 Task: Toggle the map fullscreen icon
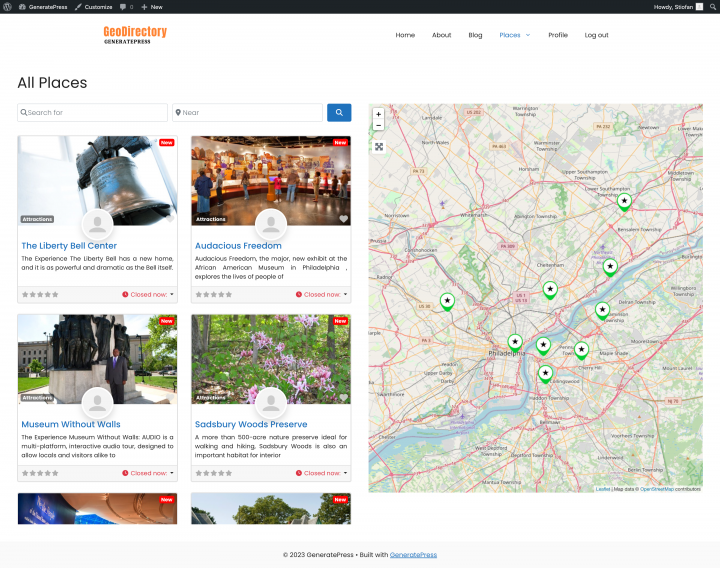379,147
